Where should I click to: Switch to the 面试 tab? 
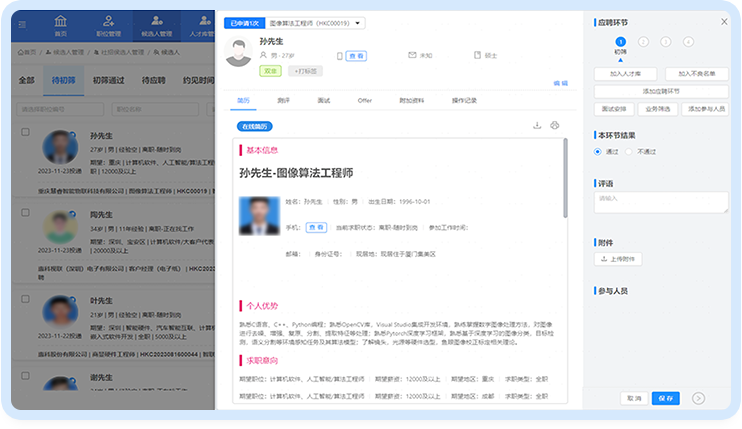323,101
